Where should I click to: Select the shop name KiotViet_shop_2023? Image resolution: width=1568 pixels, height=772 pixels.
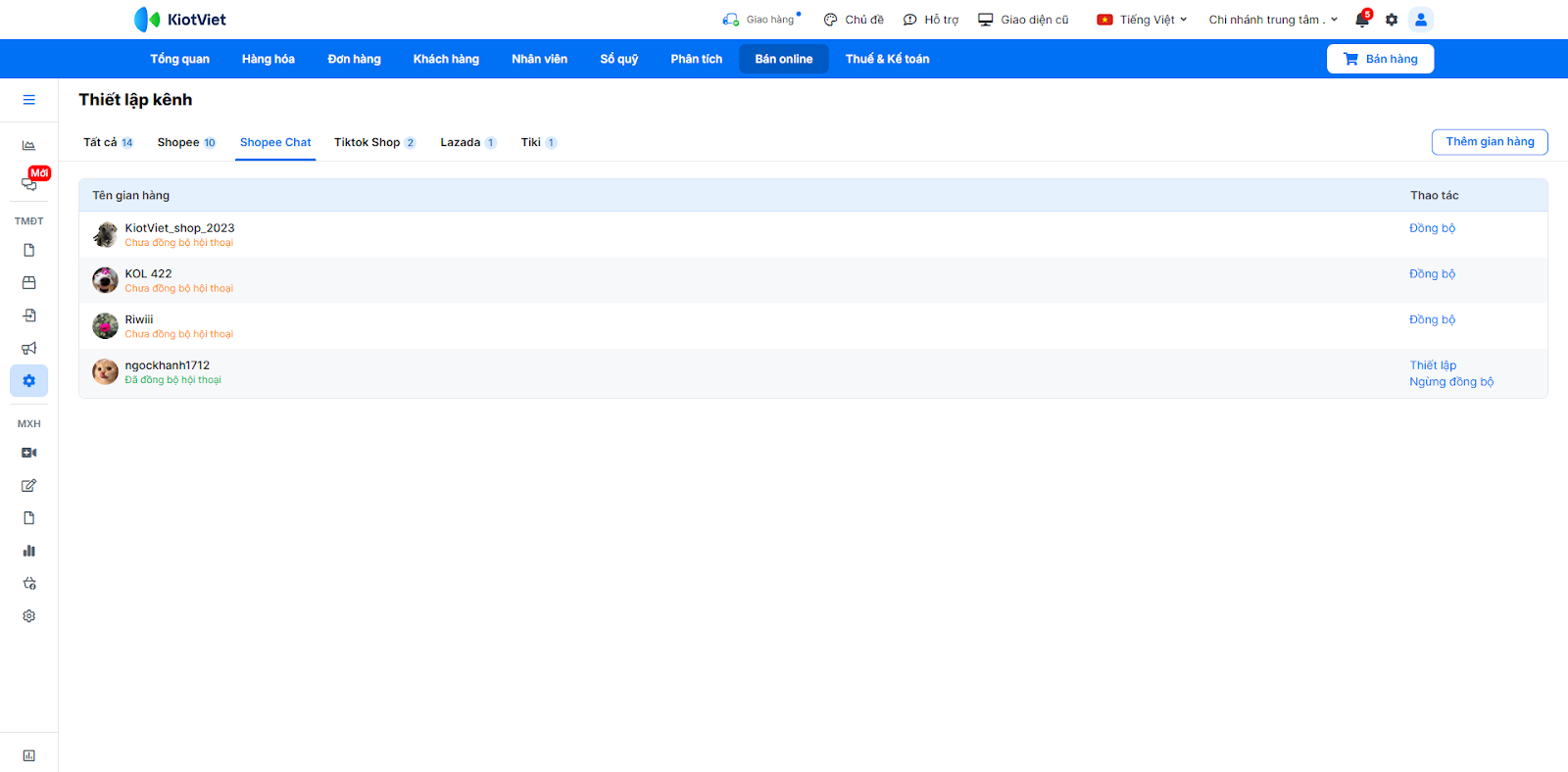[179, 228]
